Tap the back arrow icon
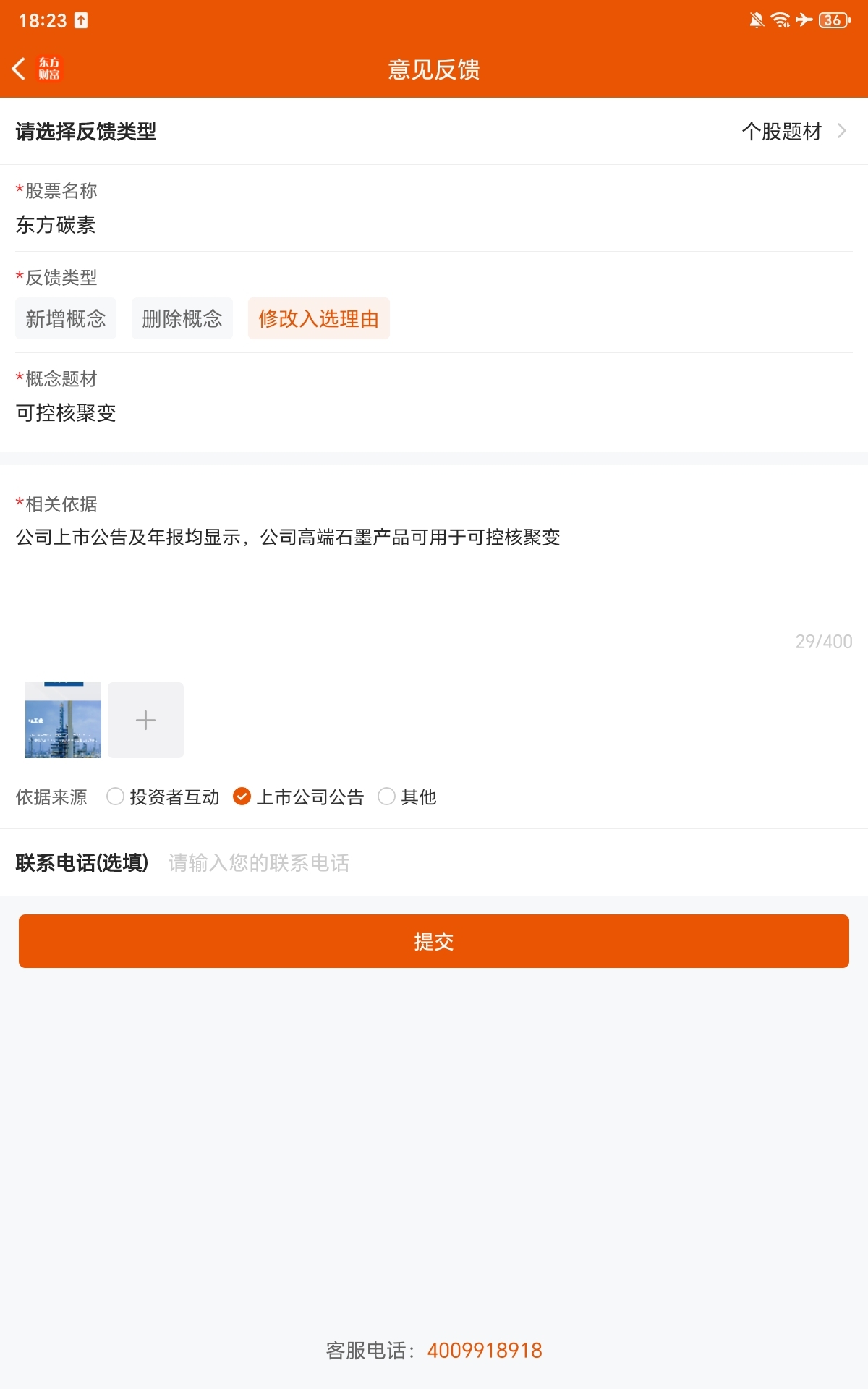868x1389 pixels. [20, 69]
